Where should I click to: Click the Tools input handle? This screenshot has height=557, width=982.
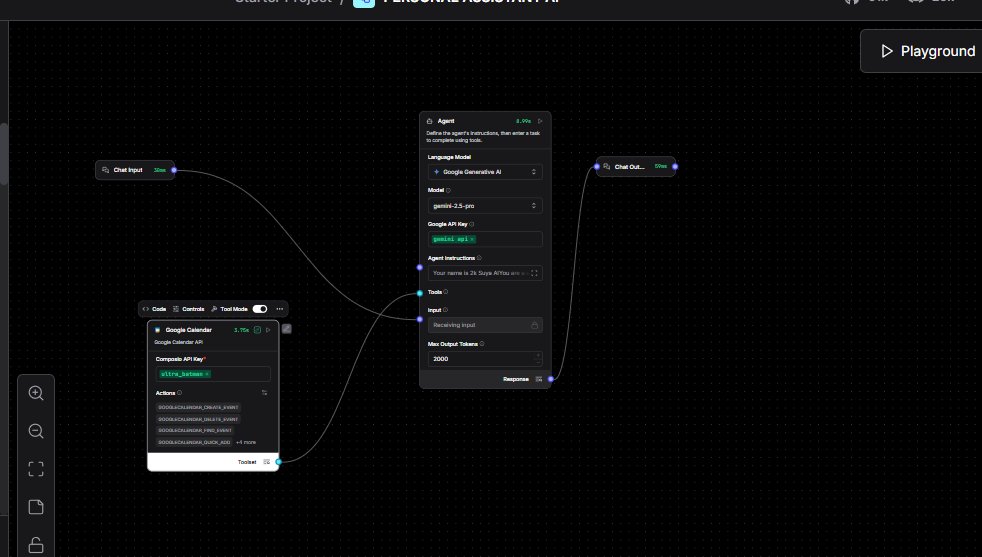pyautogui.click(x=420, y=293)
